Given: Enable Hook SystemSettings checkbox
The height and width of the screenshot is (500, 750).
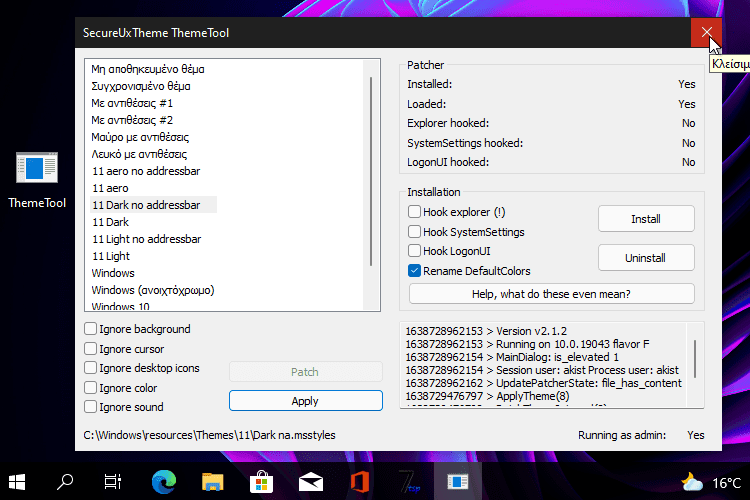Looking at the screenshot, I should click(x=414, y=232).
